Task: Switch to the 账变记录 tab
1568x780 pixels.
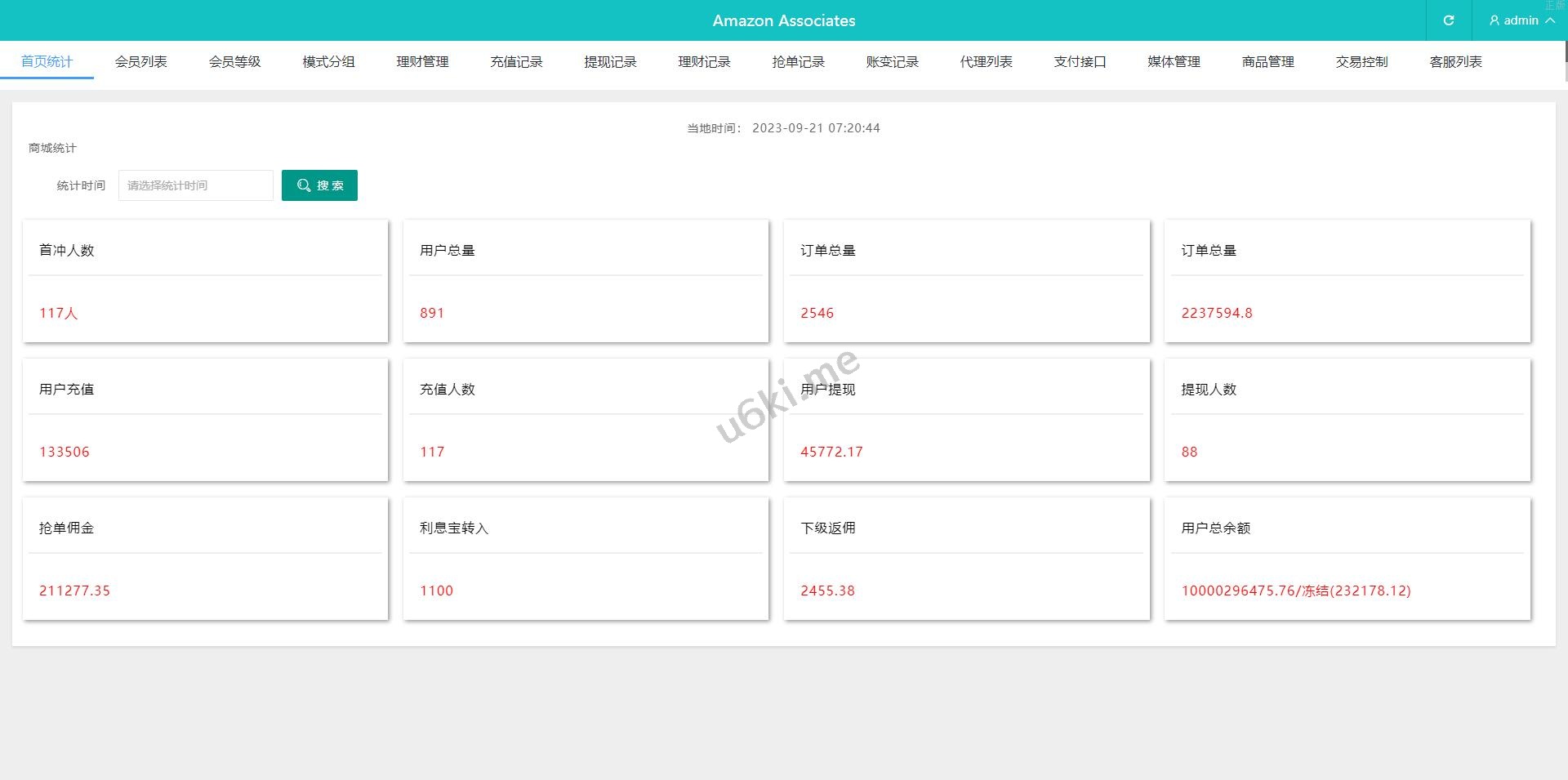Action: (x=892, y=62)
